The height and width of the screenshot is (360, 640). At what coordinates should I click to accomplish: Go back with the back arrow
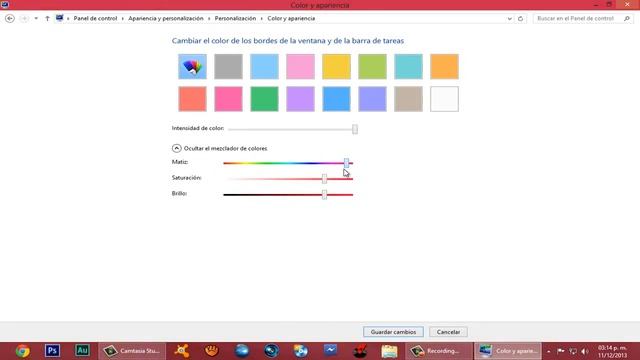point(10,18)
